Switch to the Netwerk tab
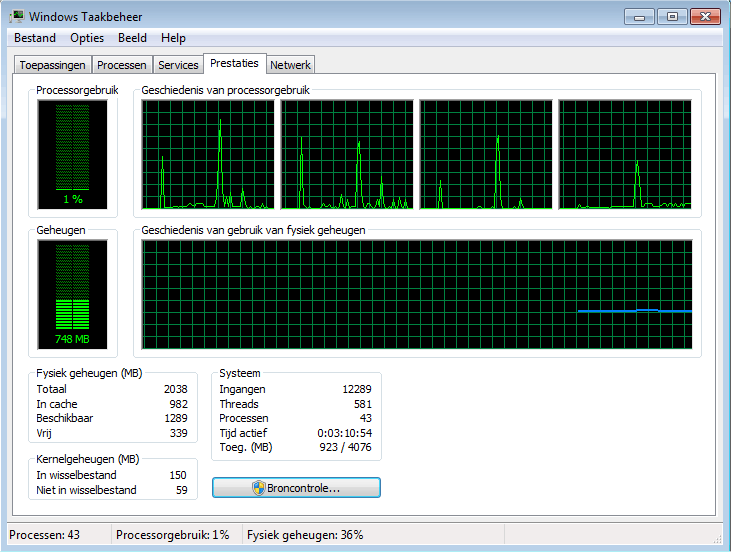 click(x=290, y=65)
